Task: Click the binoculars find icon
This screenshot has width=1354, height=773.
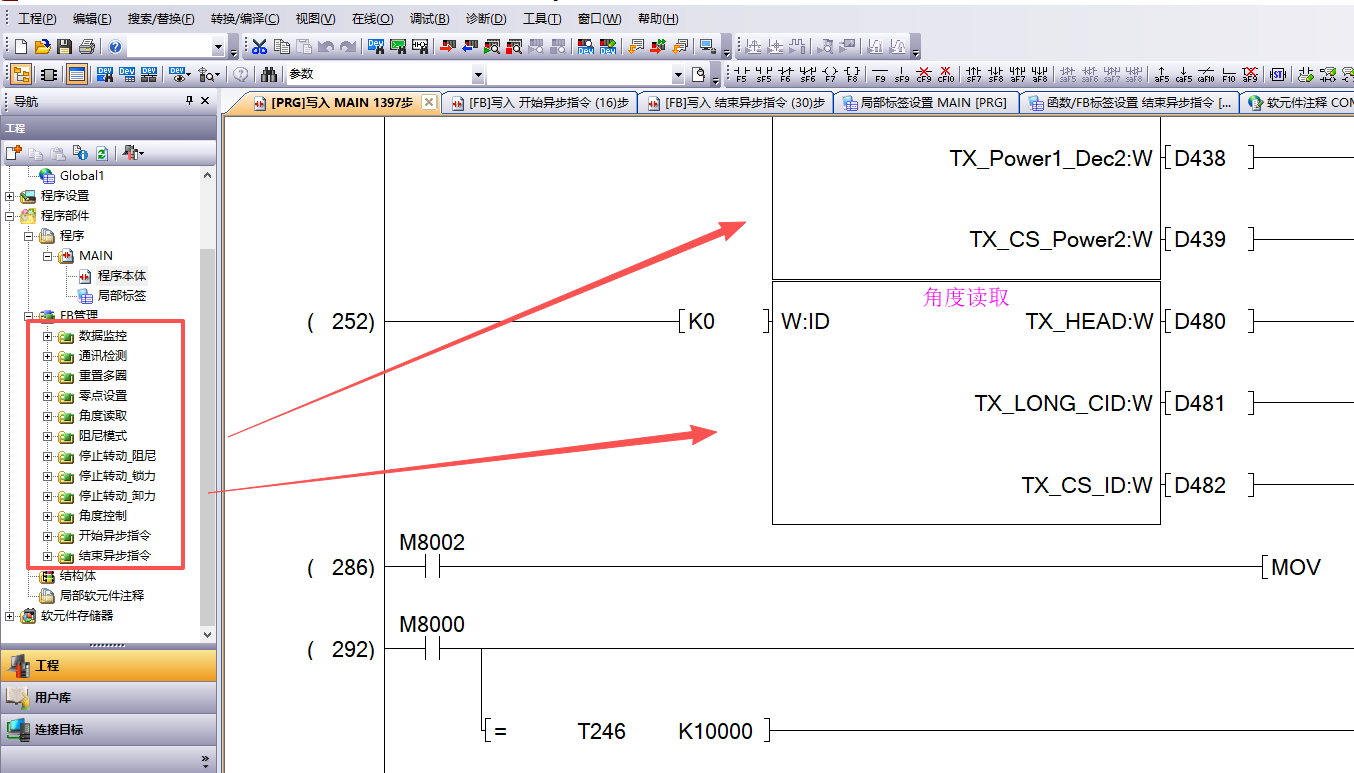Action: [268, 75]
